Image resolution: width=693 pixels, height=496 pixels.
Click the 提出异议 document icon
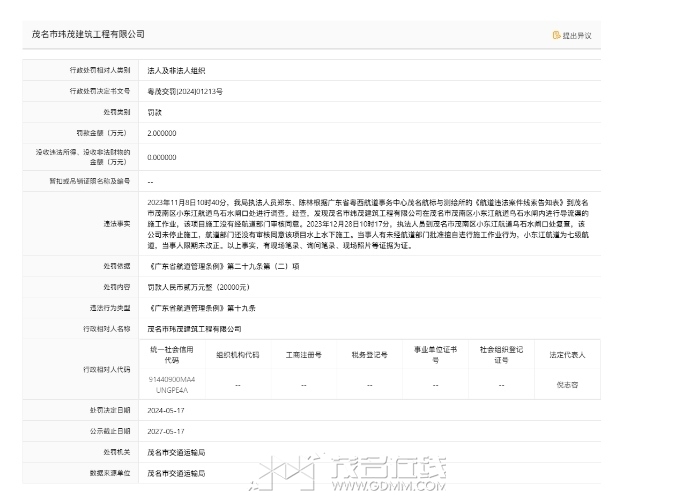(556, 35)
